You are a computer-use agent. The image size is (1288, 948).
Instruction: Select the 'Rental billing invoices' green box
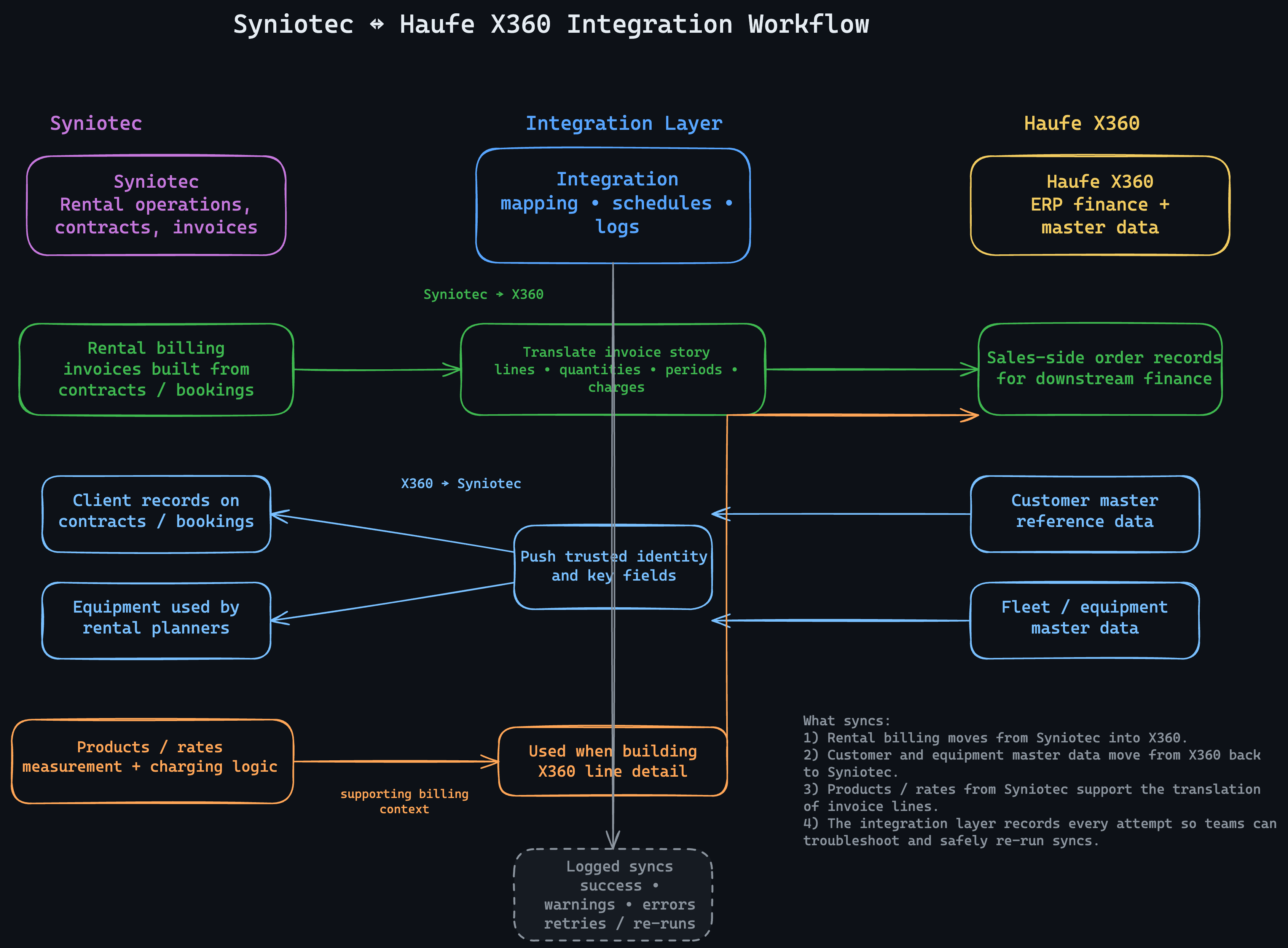156,370
